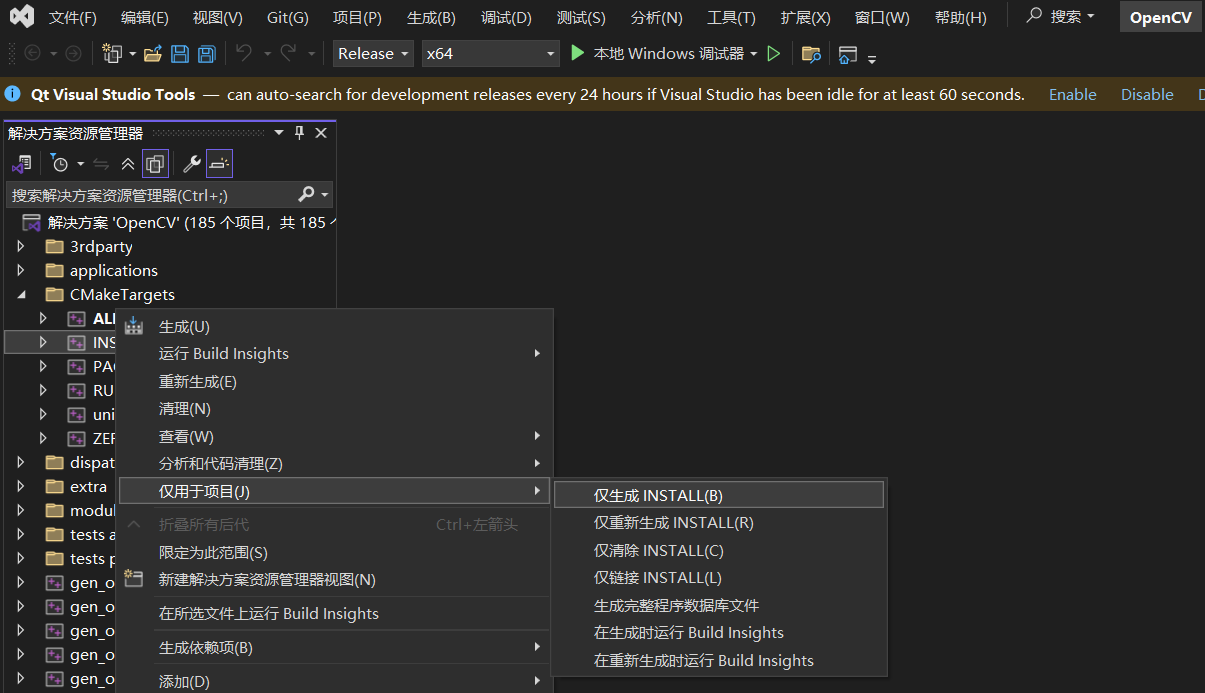Click the search magnifier in menu bar
Viewport: 1205px width, 693px height.
coord(1034,16)
